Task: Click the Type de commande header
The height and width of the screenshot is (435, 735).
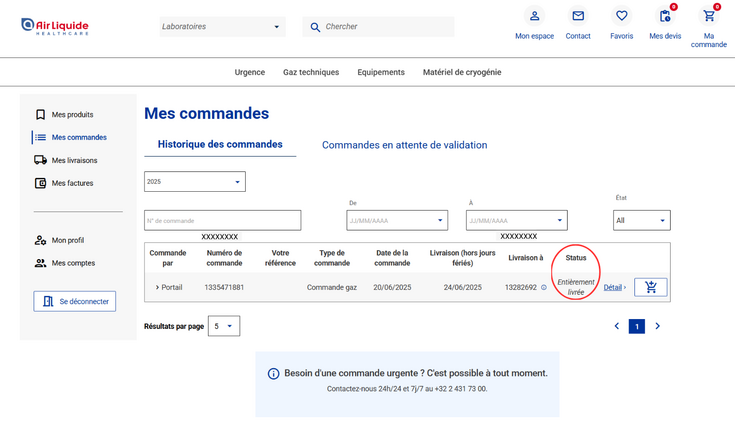Action: (332, 258)
